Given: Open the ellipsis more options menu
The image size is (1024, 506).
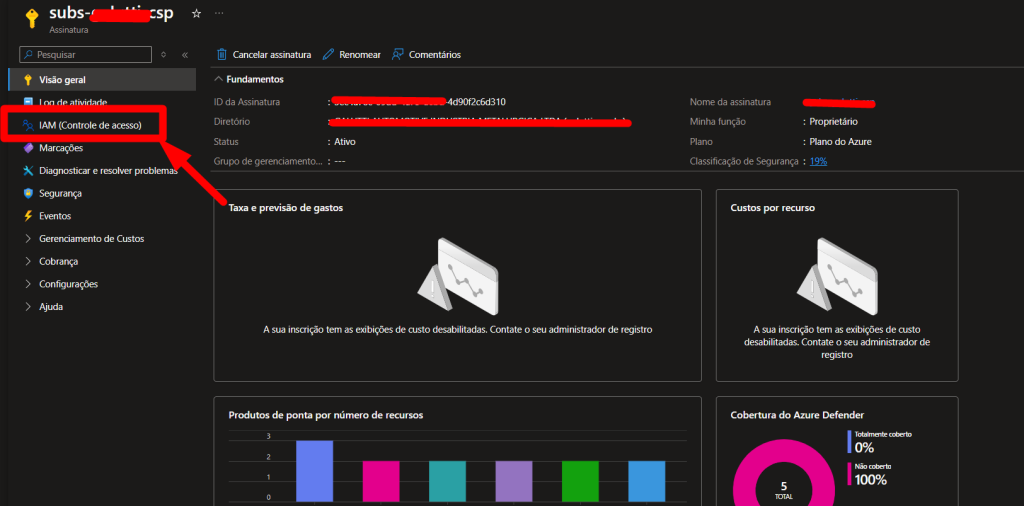Looking at the screenshot, I should [x=219, y=13].
